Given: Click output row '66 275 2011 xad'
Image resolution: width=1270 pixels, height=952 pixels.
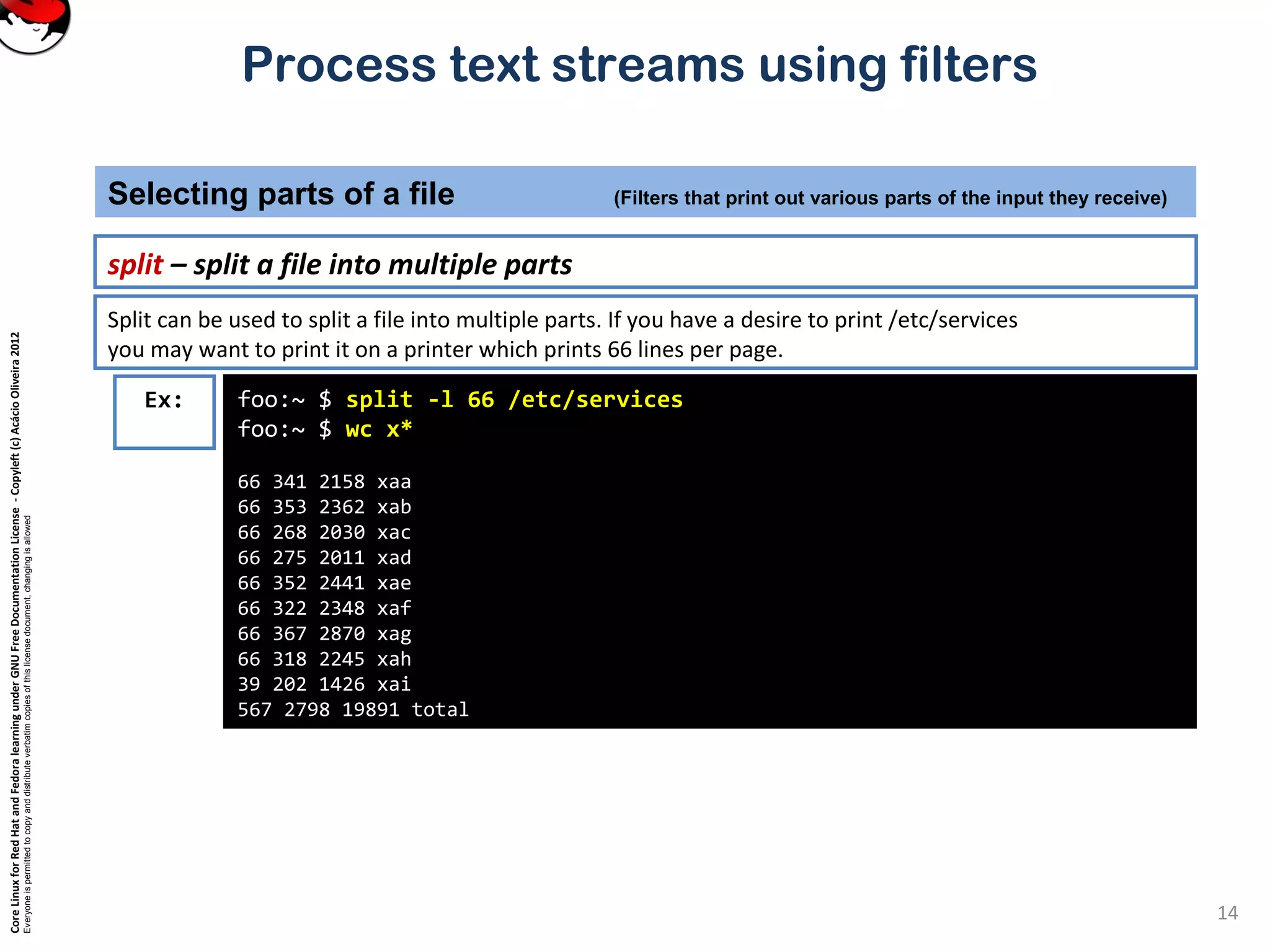Looking at the screenshot, I should click(324, 558).
